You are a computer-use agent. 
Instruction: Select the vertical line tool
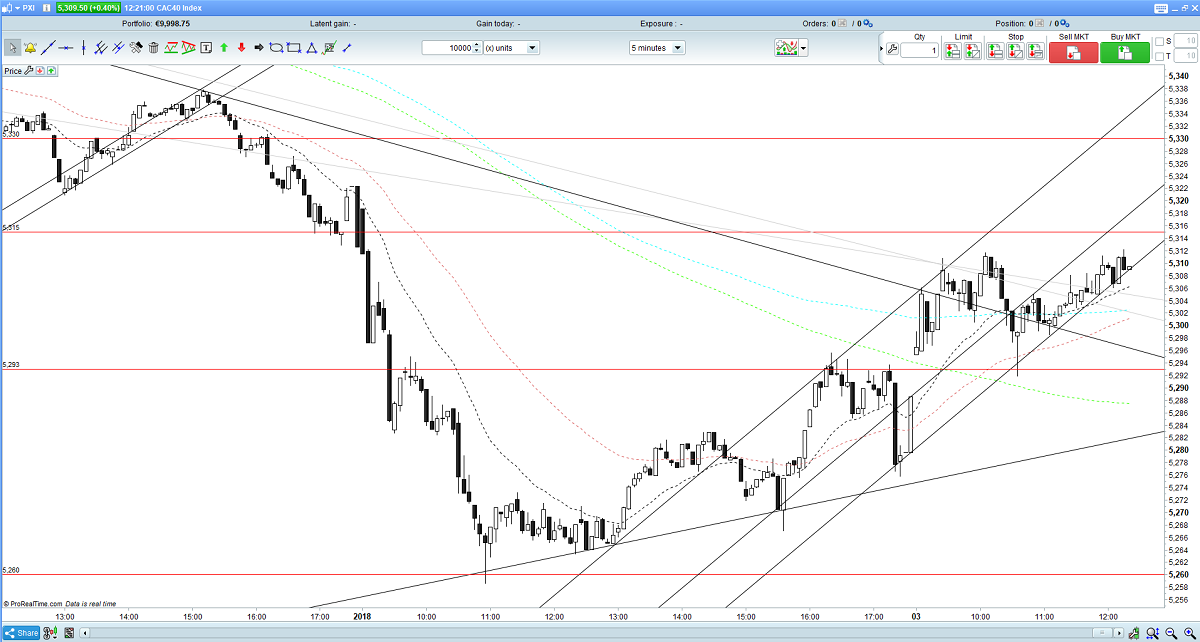pyautogui.click(x=84, y=48)
